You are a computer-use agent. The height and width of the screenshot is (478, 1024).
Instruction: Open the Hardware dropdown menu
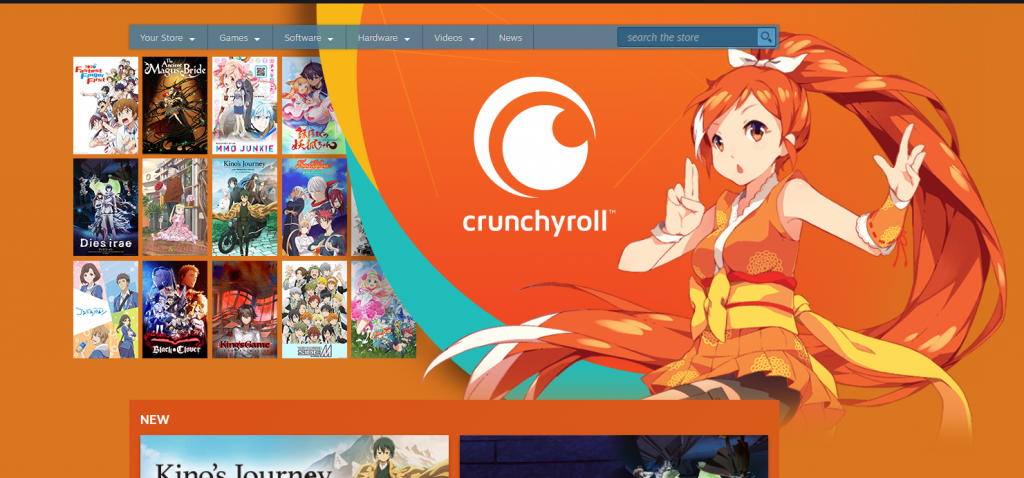(384, 37)
